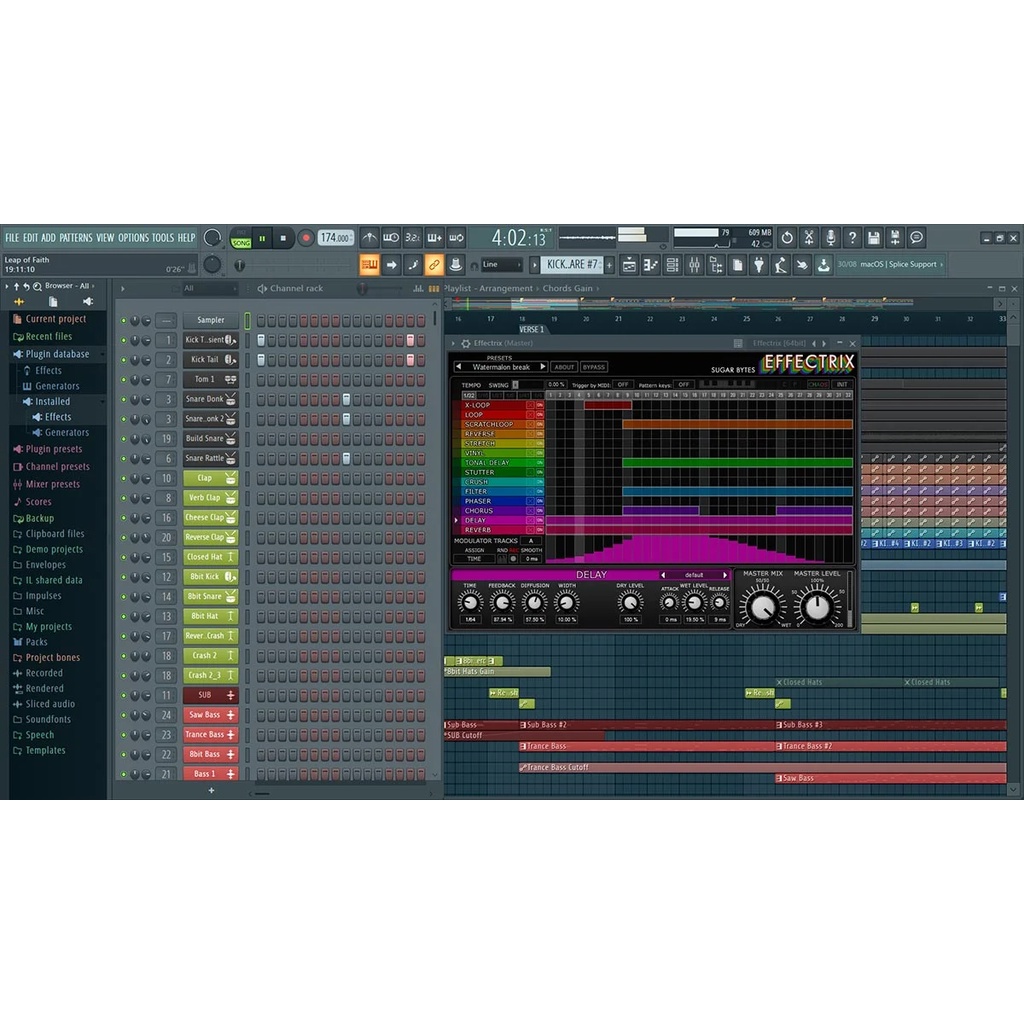
Task: Toggle the ON switch for X-LOOP effect
Action: coord(539,405)
